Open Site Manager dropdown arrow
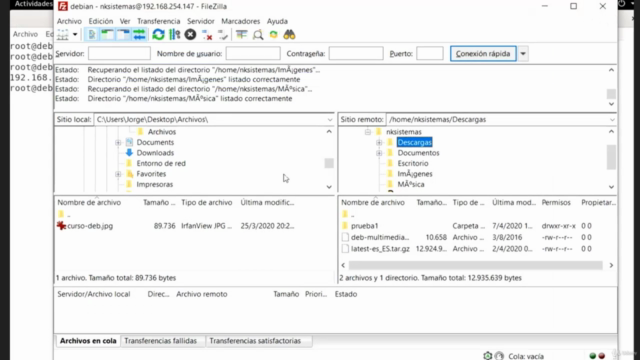This screenshot has height=360, width=640. (75, 35)
